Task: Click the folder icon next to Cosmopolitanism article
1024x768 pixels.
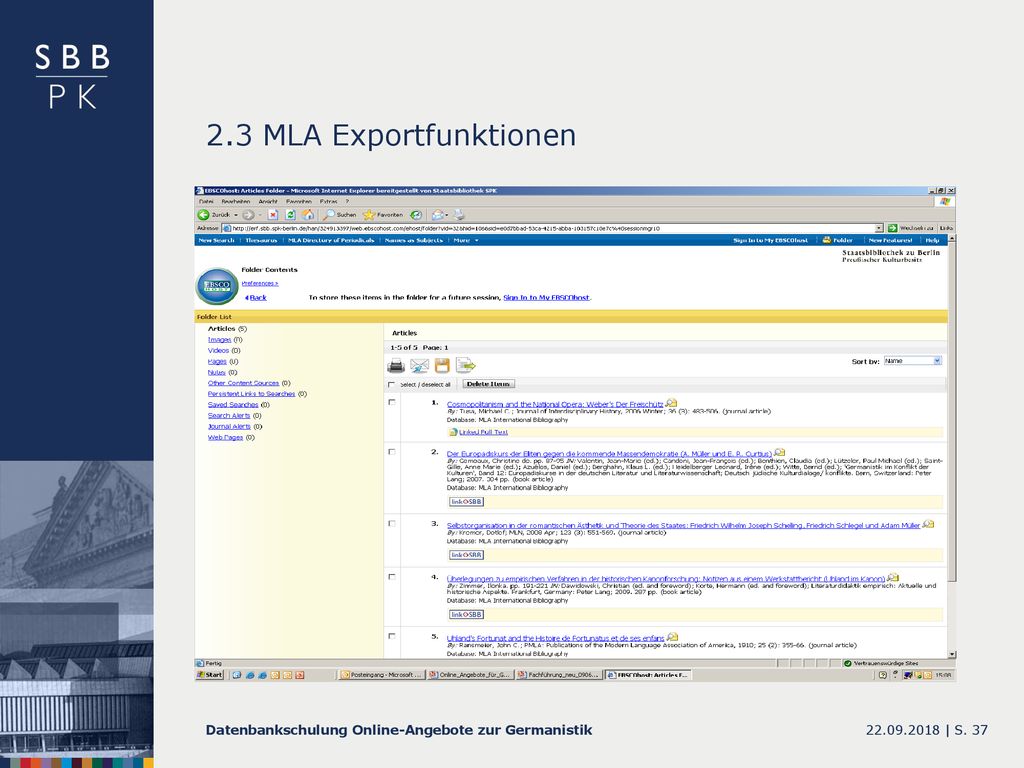Action: [671, 404]
